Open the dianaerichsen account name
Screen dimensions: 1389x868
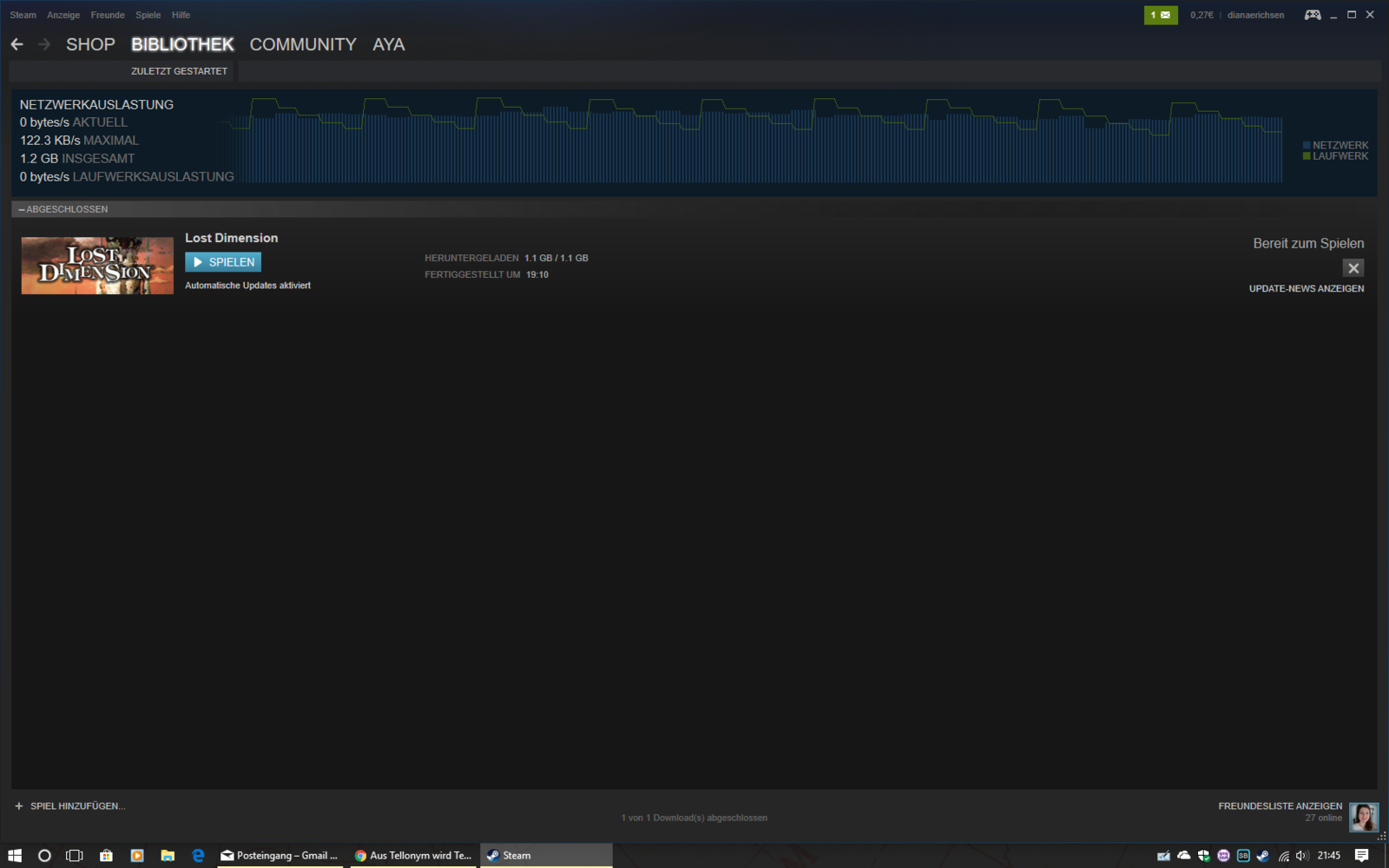pos(1255,15)
